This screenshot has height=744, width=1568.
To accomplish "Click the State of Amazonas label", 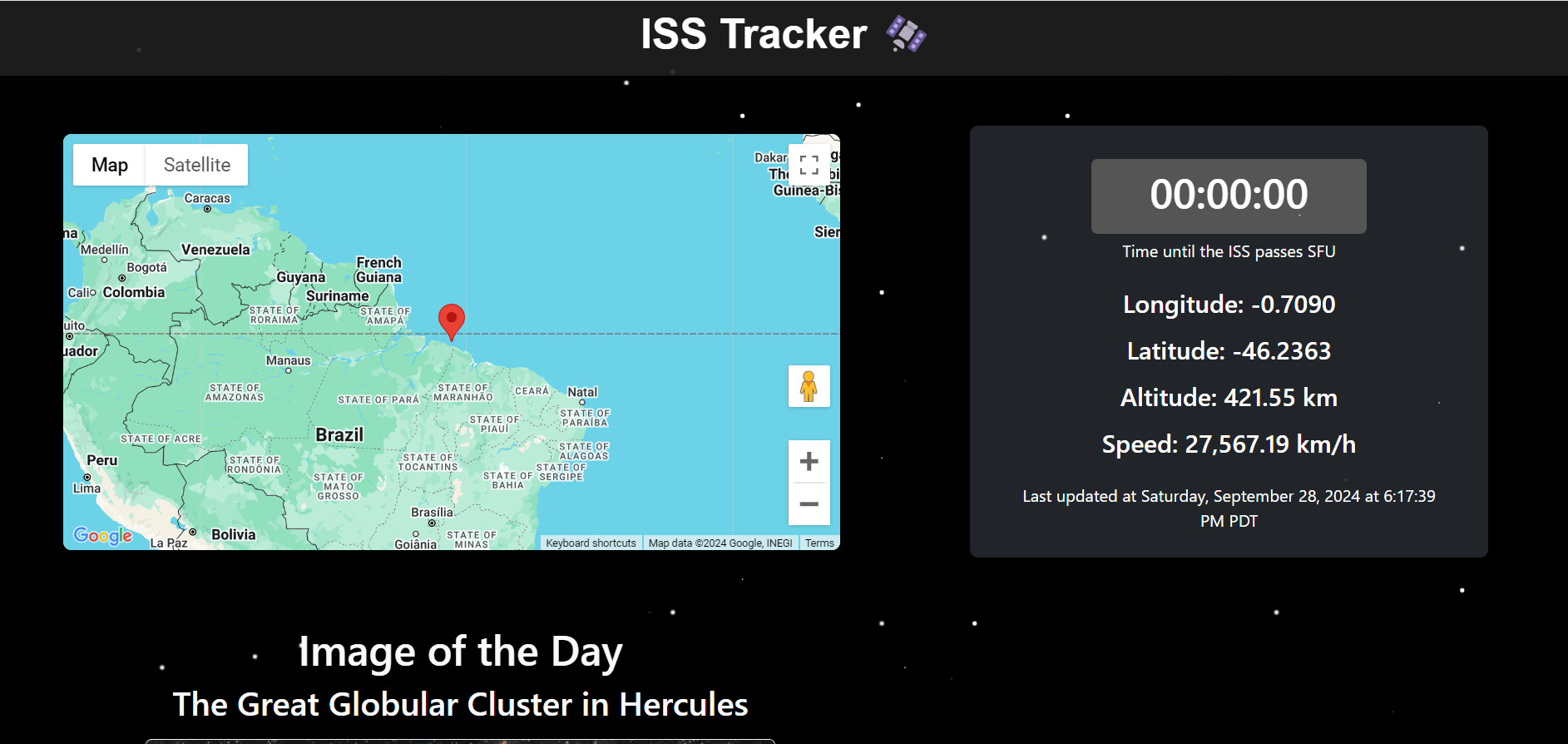I will (235, 393).
